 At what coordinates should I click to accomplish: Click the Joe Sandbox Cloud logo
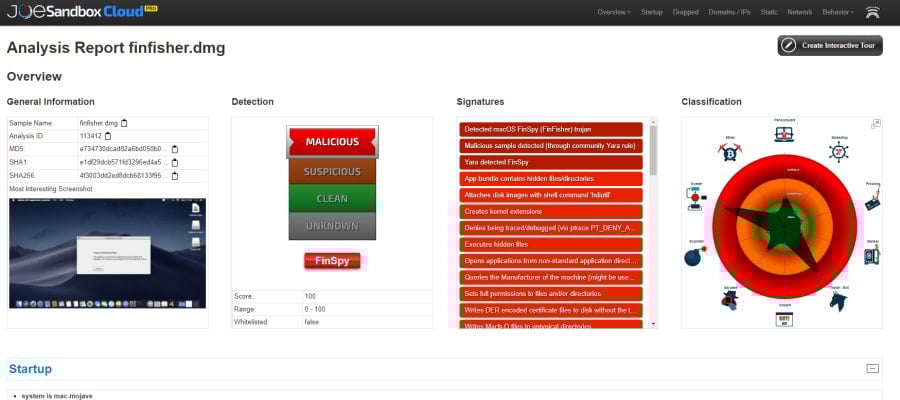pos(83,11)
